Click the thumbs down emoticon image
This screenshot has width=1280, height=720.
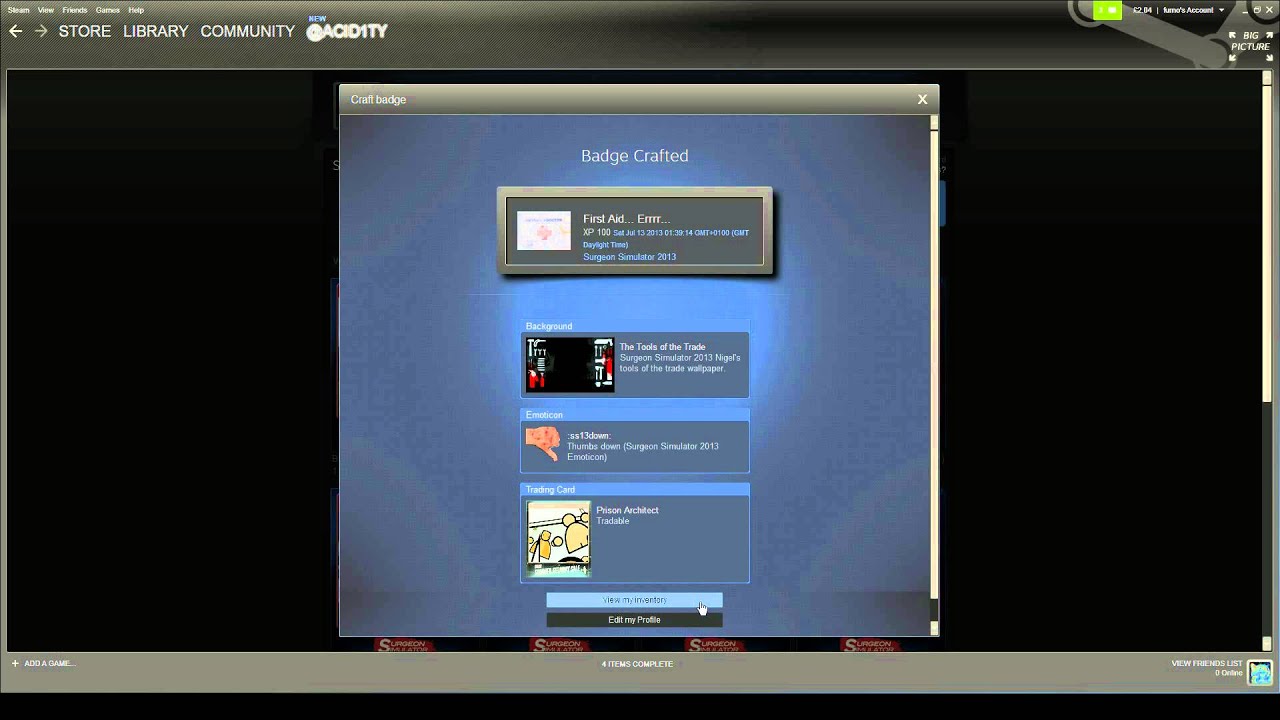543,444
